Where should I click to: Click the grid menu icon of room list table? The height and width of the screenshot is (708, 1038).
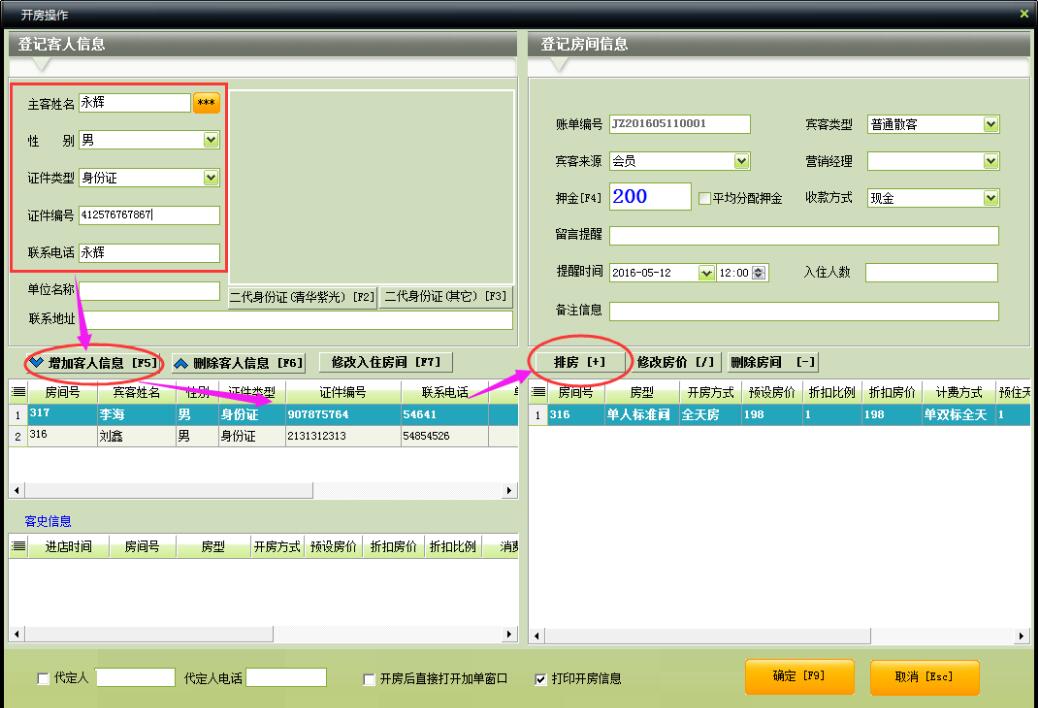(539, 392)
